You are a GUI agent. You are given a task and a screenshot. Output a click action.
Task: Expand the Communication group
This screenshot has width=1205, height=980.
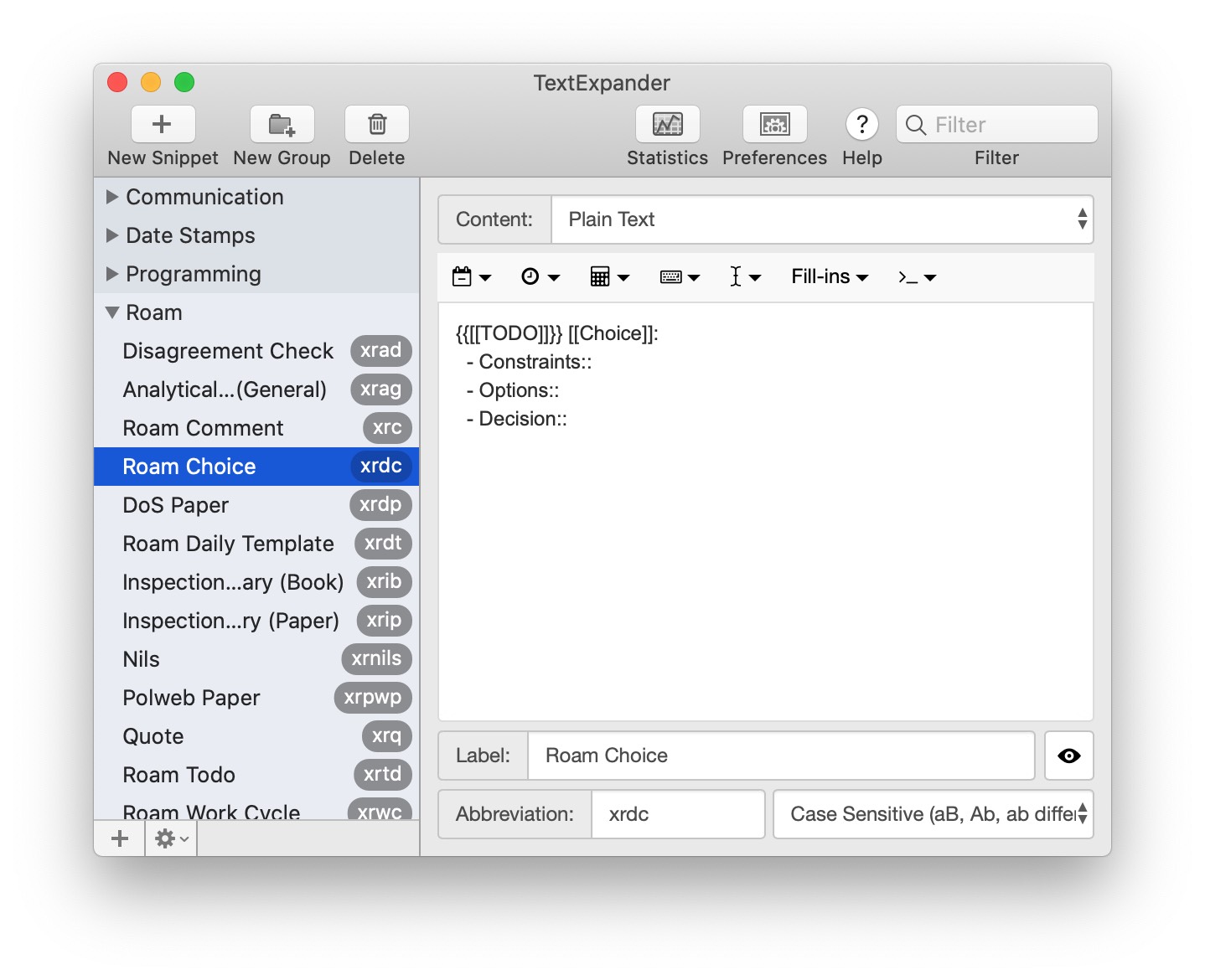click(x=112, y=197)
